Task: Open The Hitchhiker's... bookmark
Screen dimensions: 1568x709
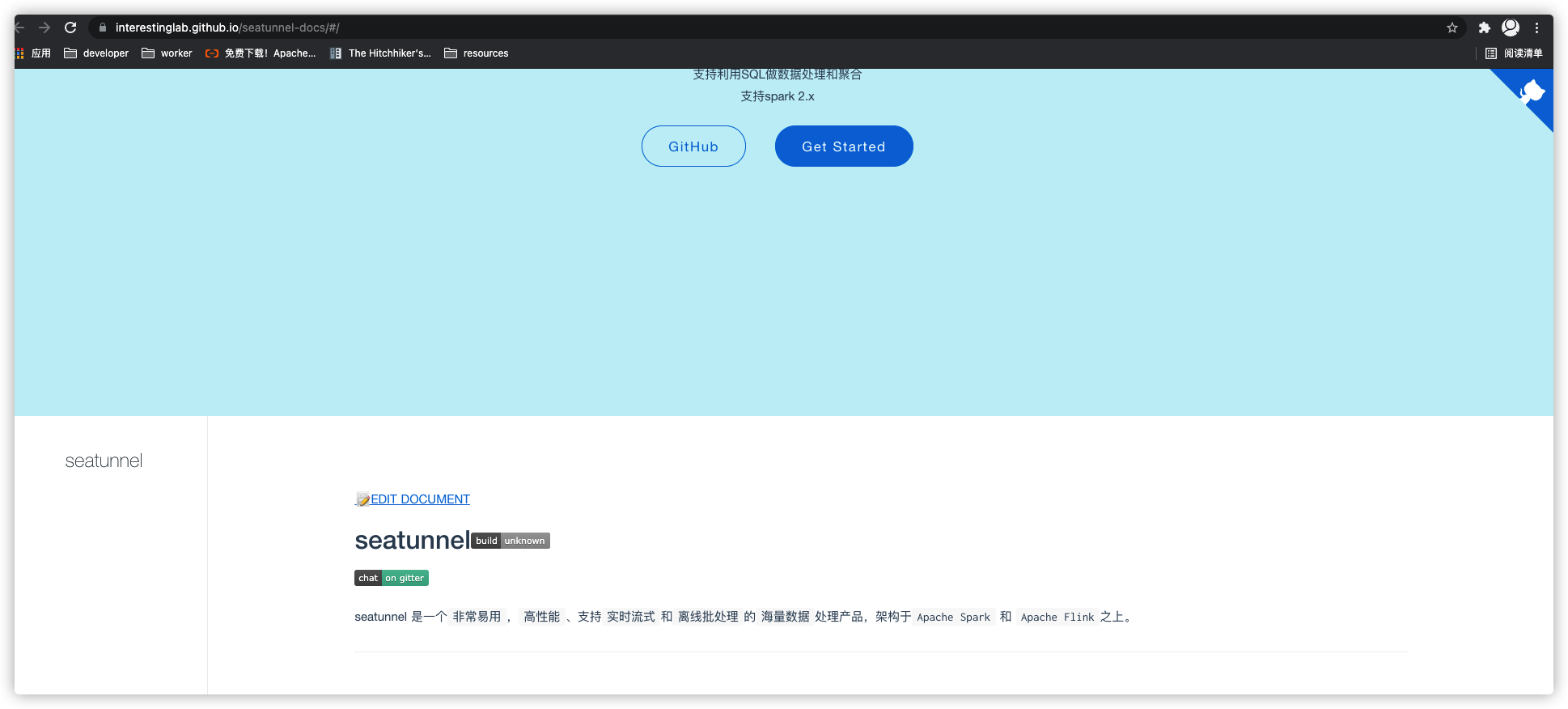Action: 380,53
